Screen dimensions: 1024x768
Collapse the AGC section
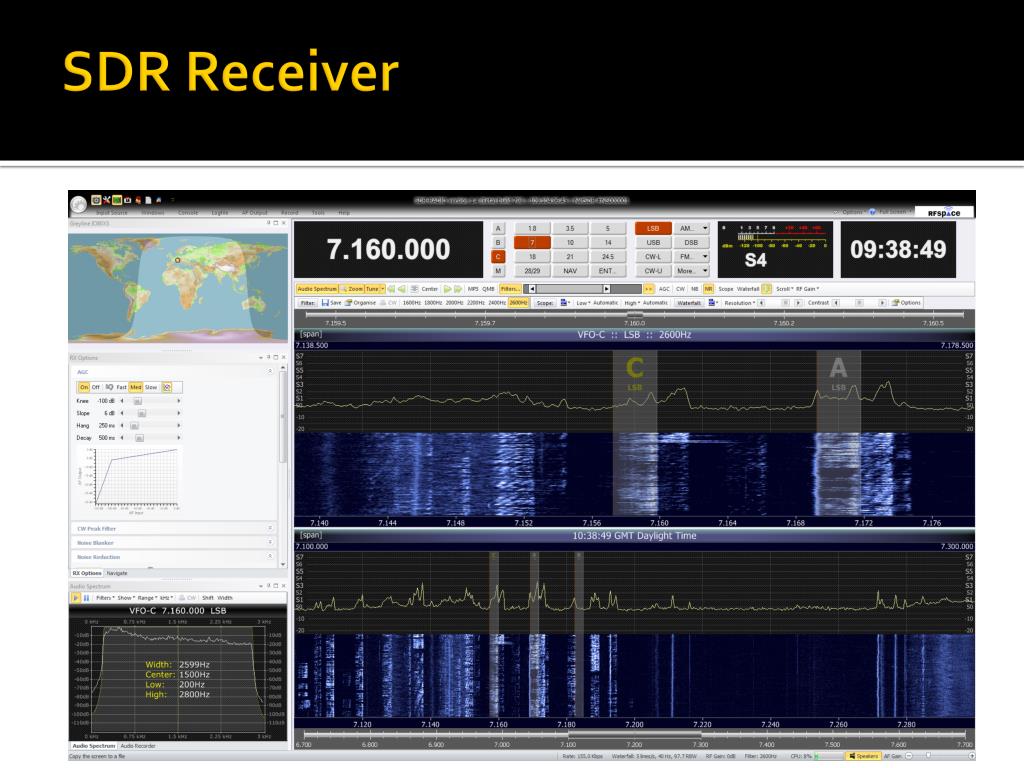click(x=270, y=371)
